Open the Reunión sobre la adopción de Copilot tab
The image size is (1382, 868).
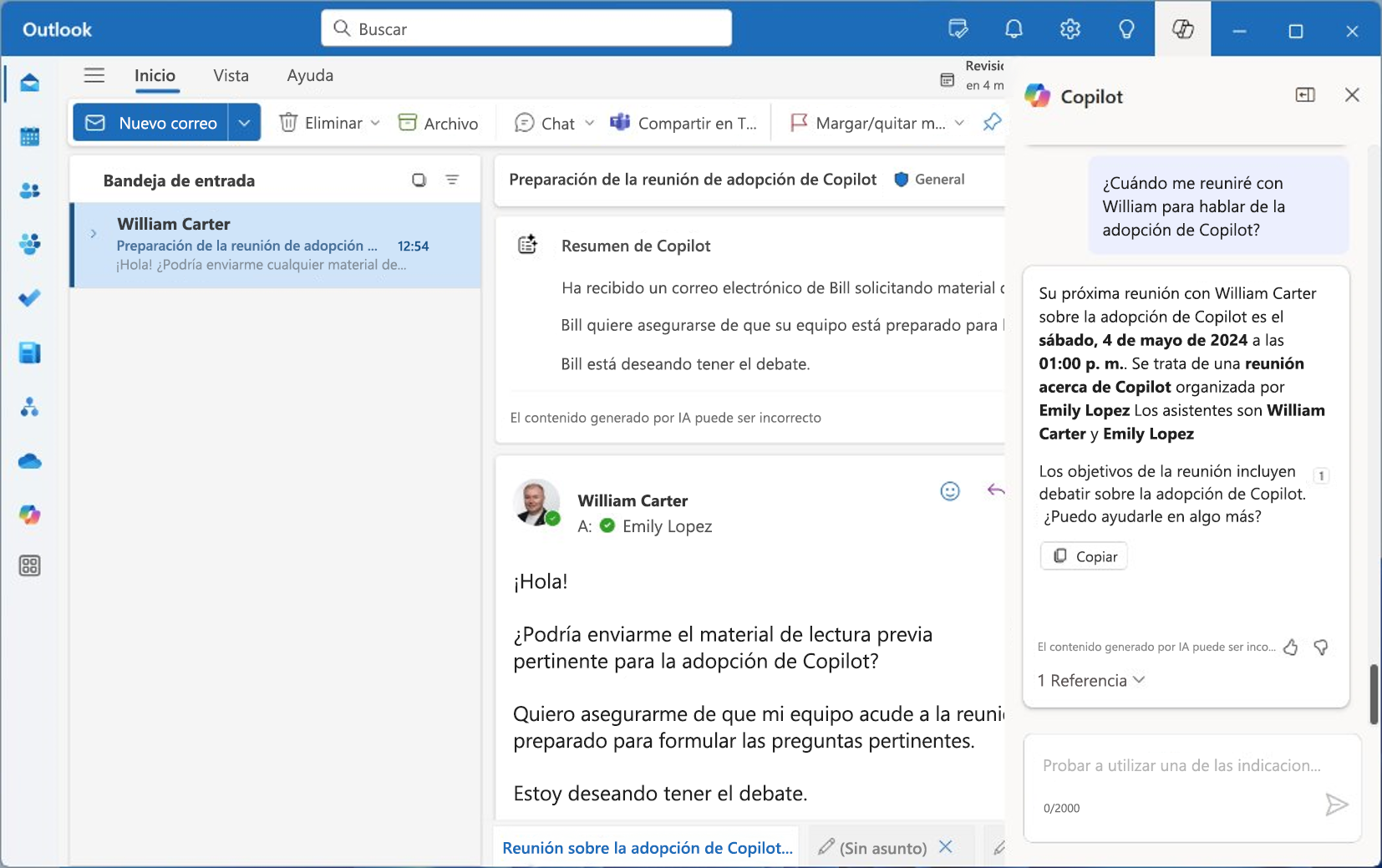pyautogui.click(x=647, y=847)
